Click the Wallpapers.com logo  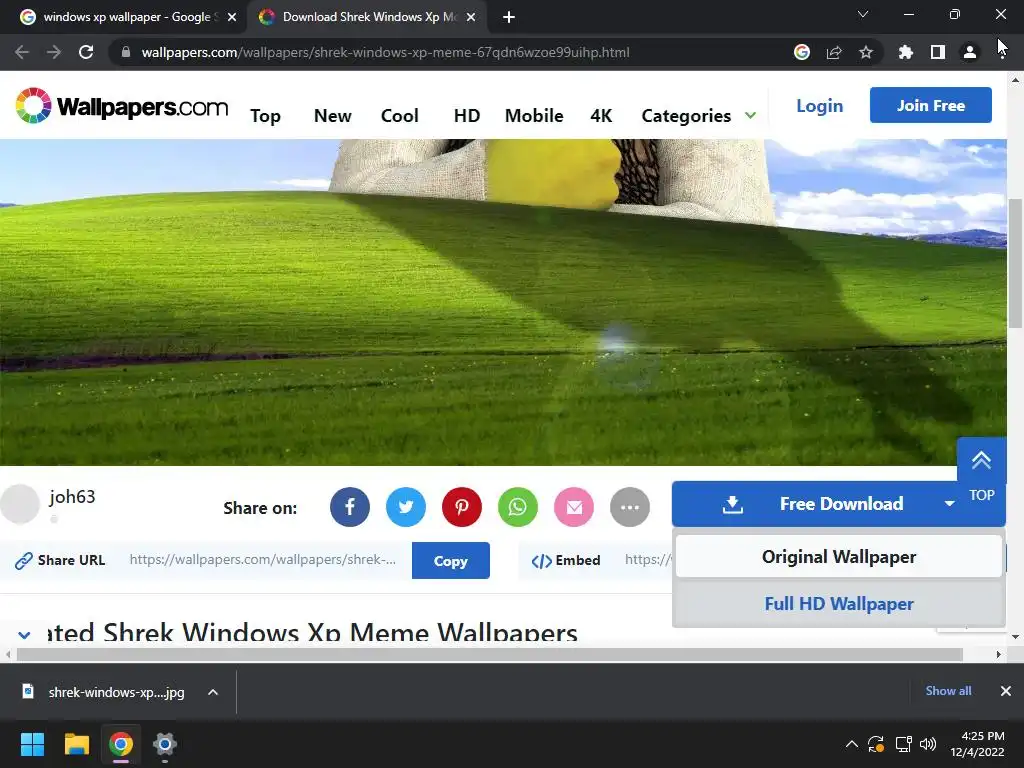[x=122, y=106]
